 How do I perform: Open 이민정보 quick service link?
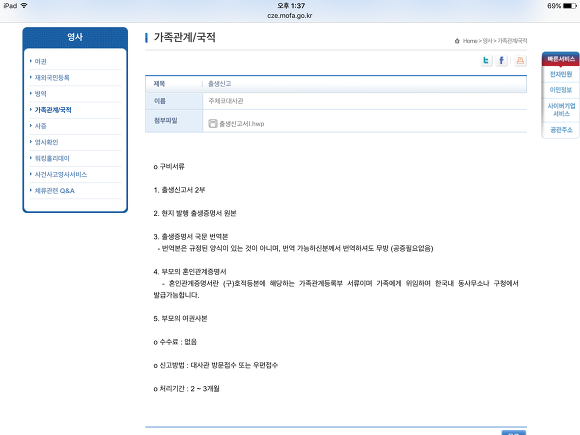[561, 90]
